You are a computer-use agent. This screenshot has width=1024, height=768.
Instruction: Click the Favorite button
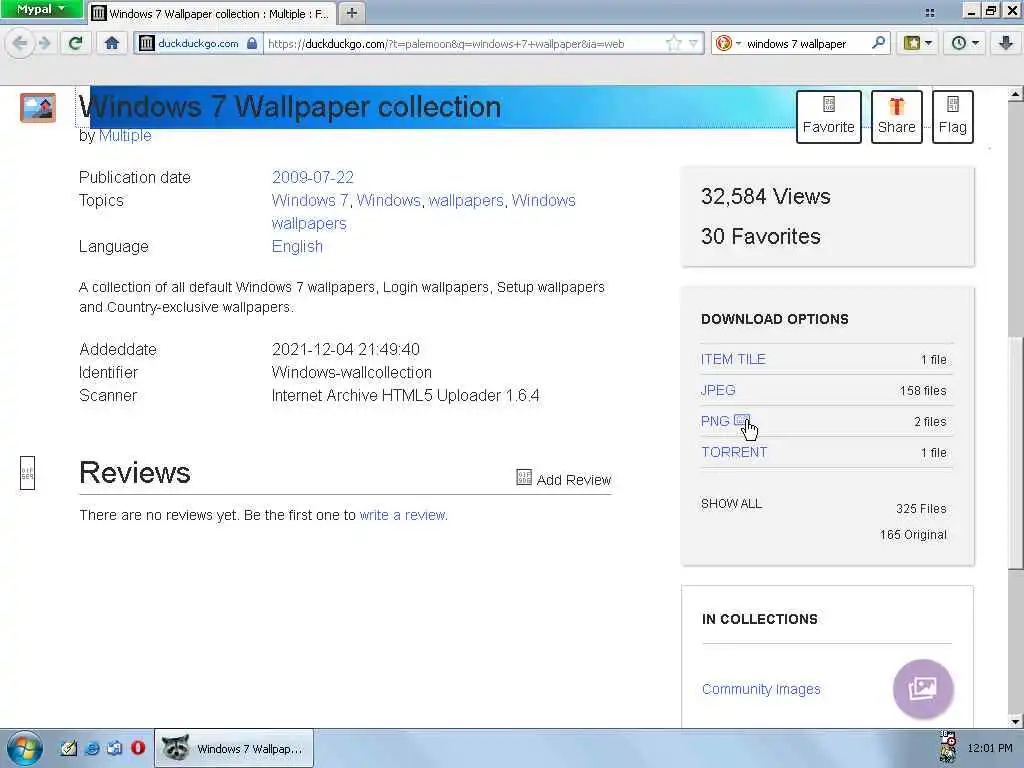tap(829, 117)
